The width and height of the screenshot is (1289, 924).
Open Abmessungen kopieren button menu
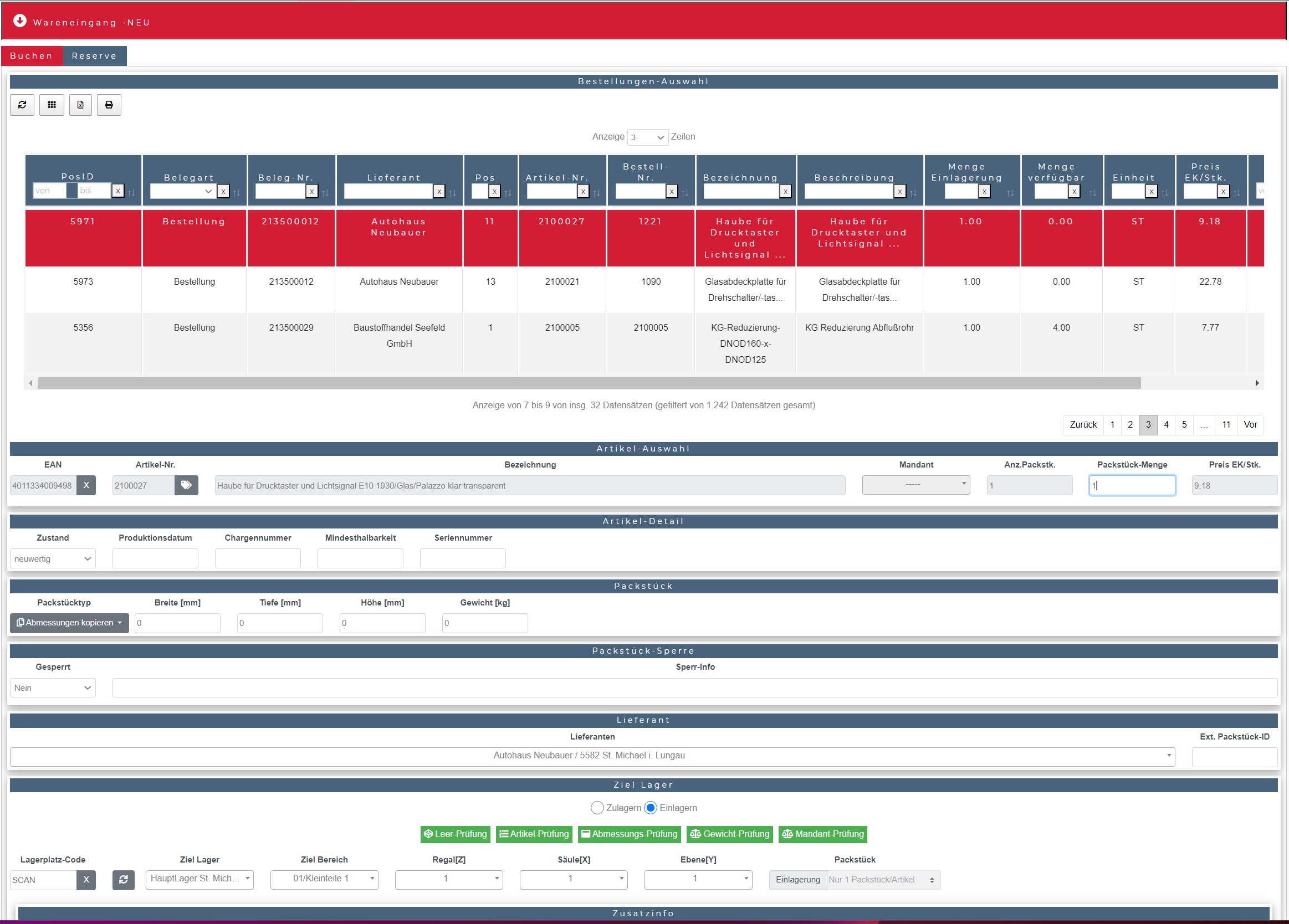point(69,623)
